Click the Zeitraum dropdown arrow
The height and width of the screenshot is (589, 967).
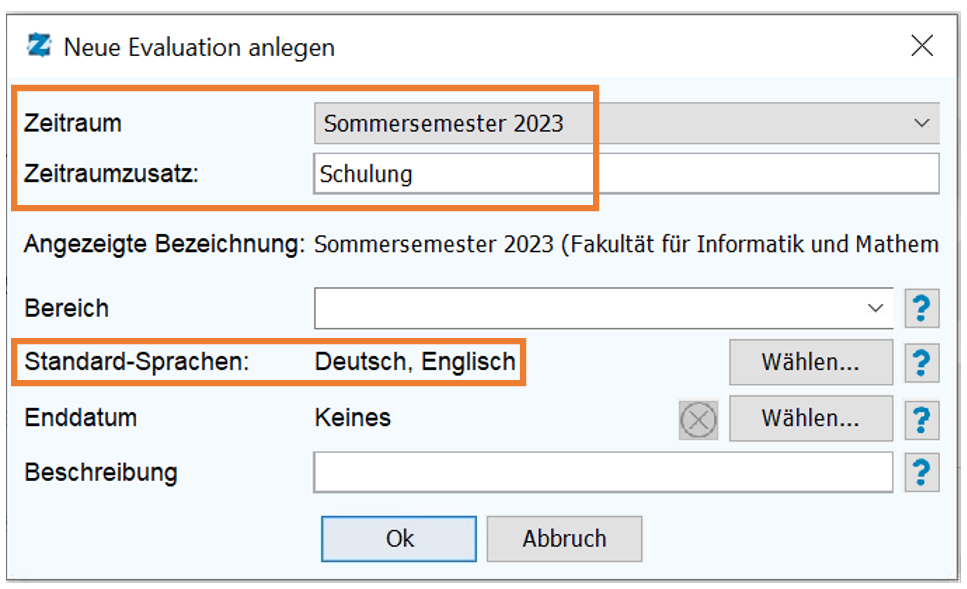921,123
